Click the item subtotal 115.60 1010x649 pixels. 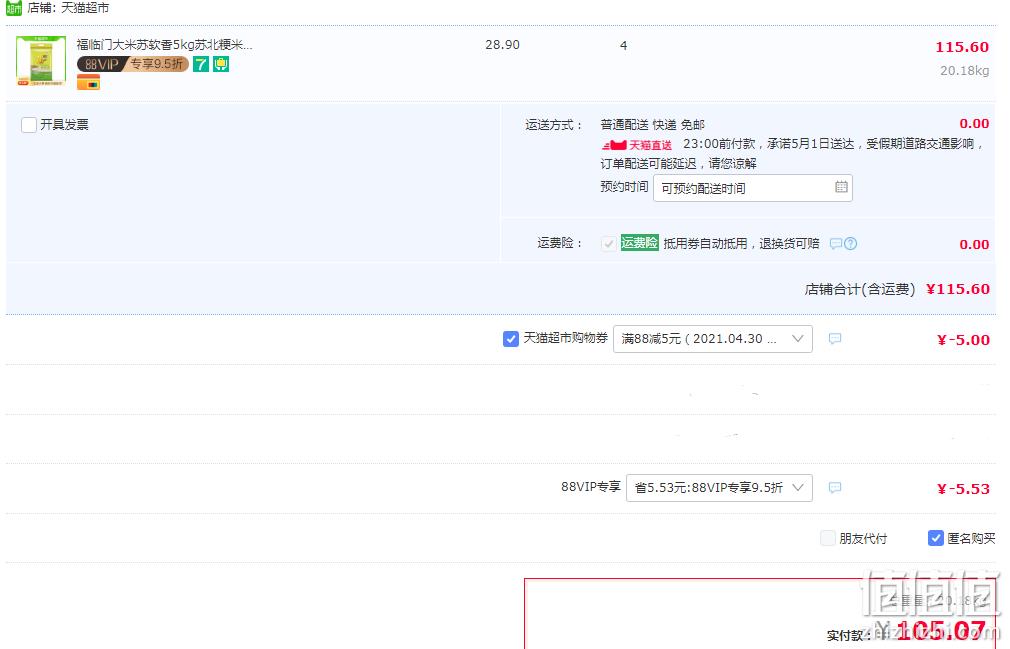(962, 47)
